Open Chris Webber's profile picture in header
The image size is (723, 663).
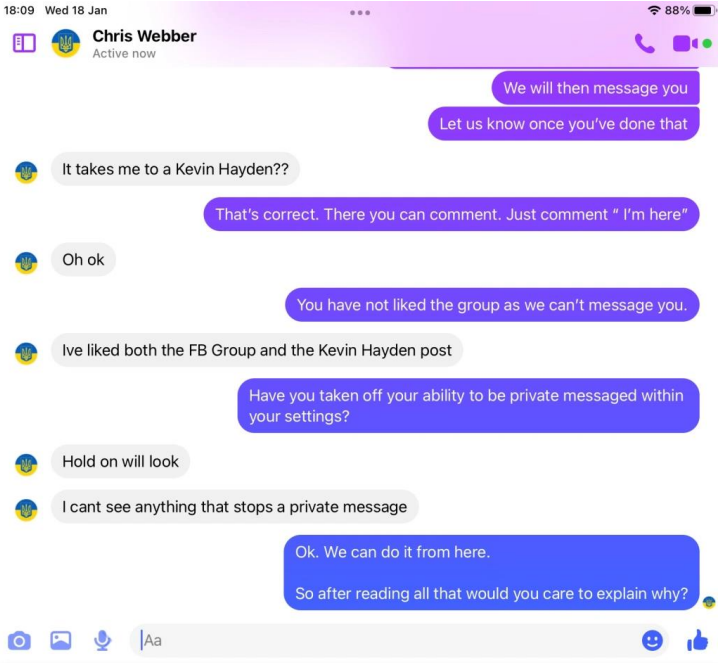(x=65, y=43)
